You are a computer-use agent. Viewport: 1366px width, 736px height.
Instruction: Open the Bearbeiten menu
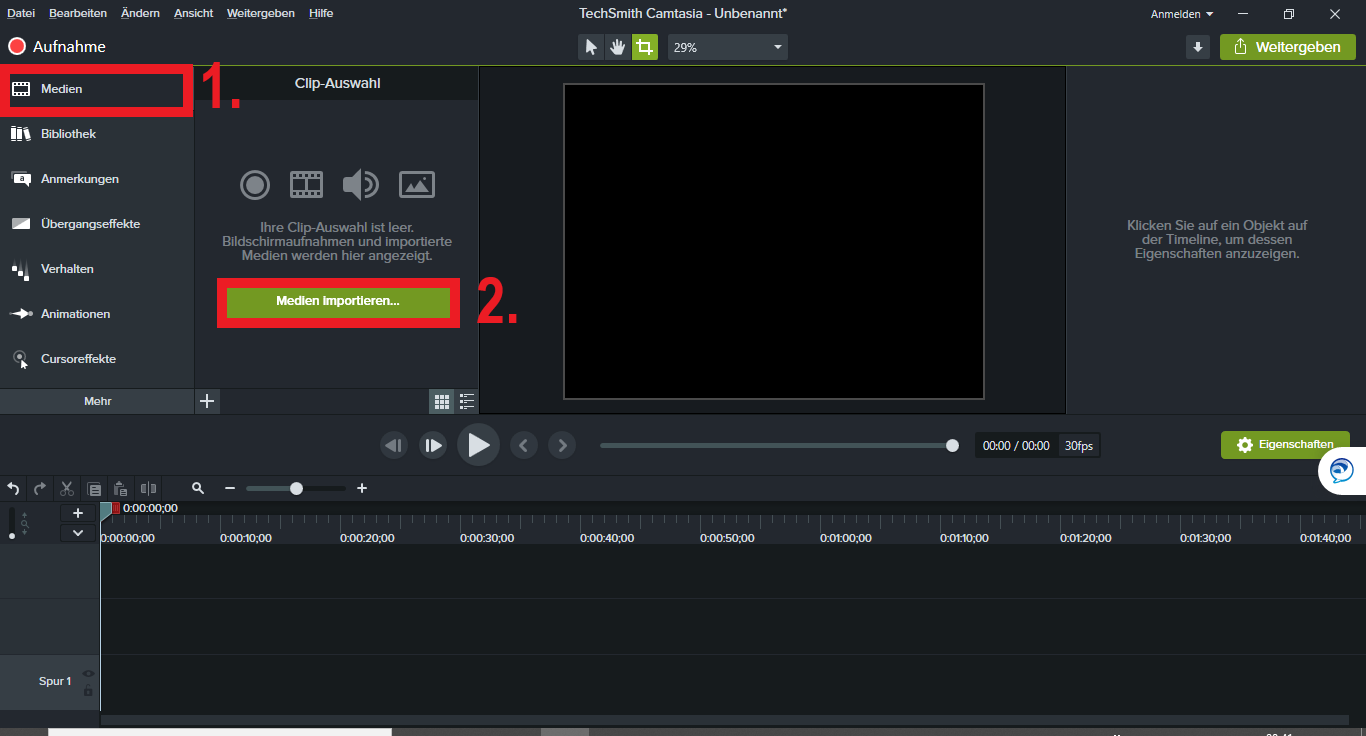click(x=78, y=13)
